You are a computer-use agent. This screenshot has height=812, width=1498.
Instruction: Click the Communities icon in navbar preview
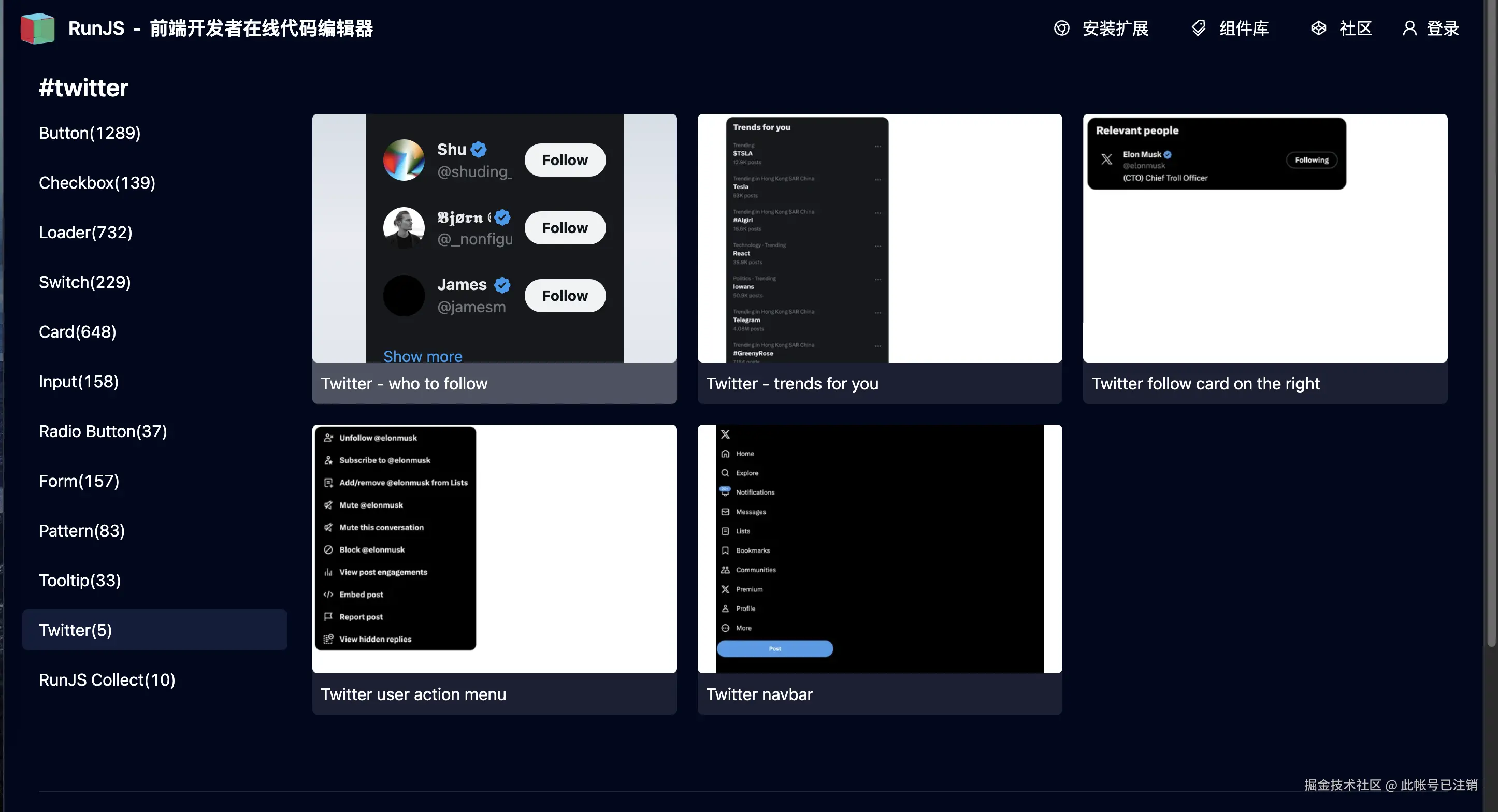click(x=725, y=570)
